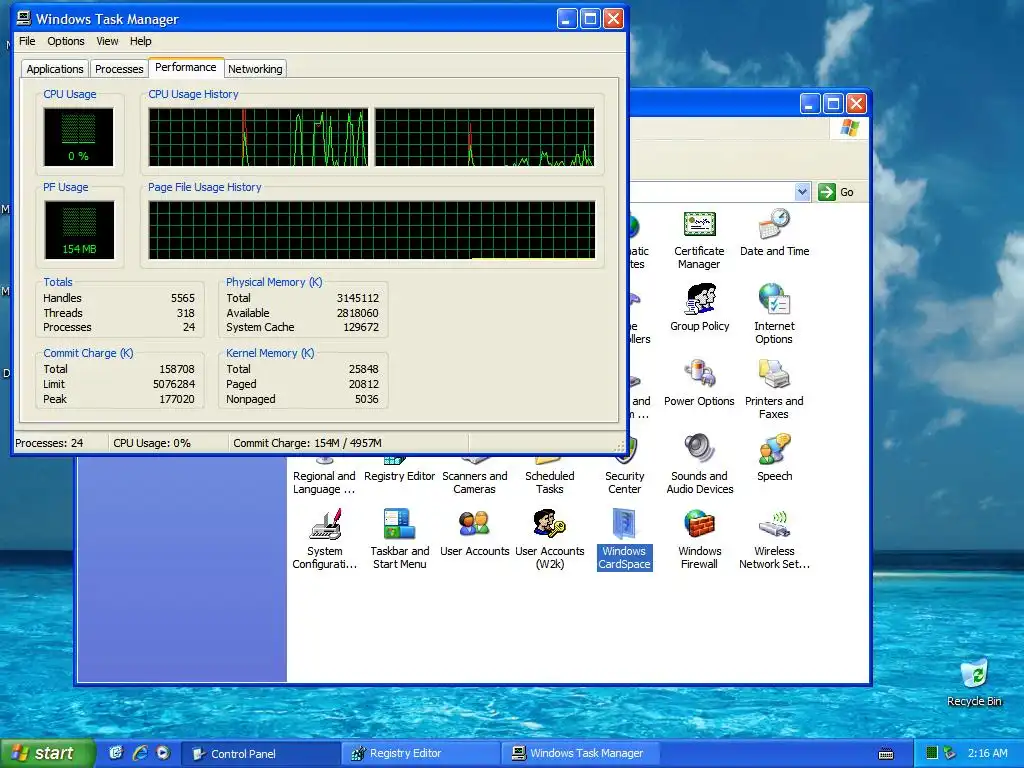This screenshot has width=1024, height=768.
Task: Open Registry Editor in Control Panel
Action: coord(400,470)
